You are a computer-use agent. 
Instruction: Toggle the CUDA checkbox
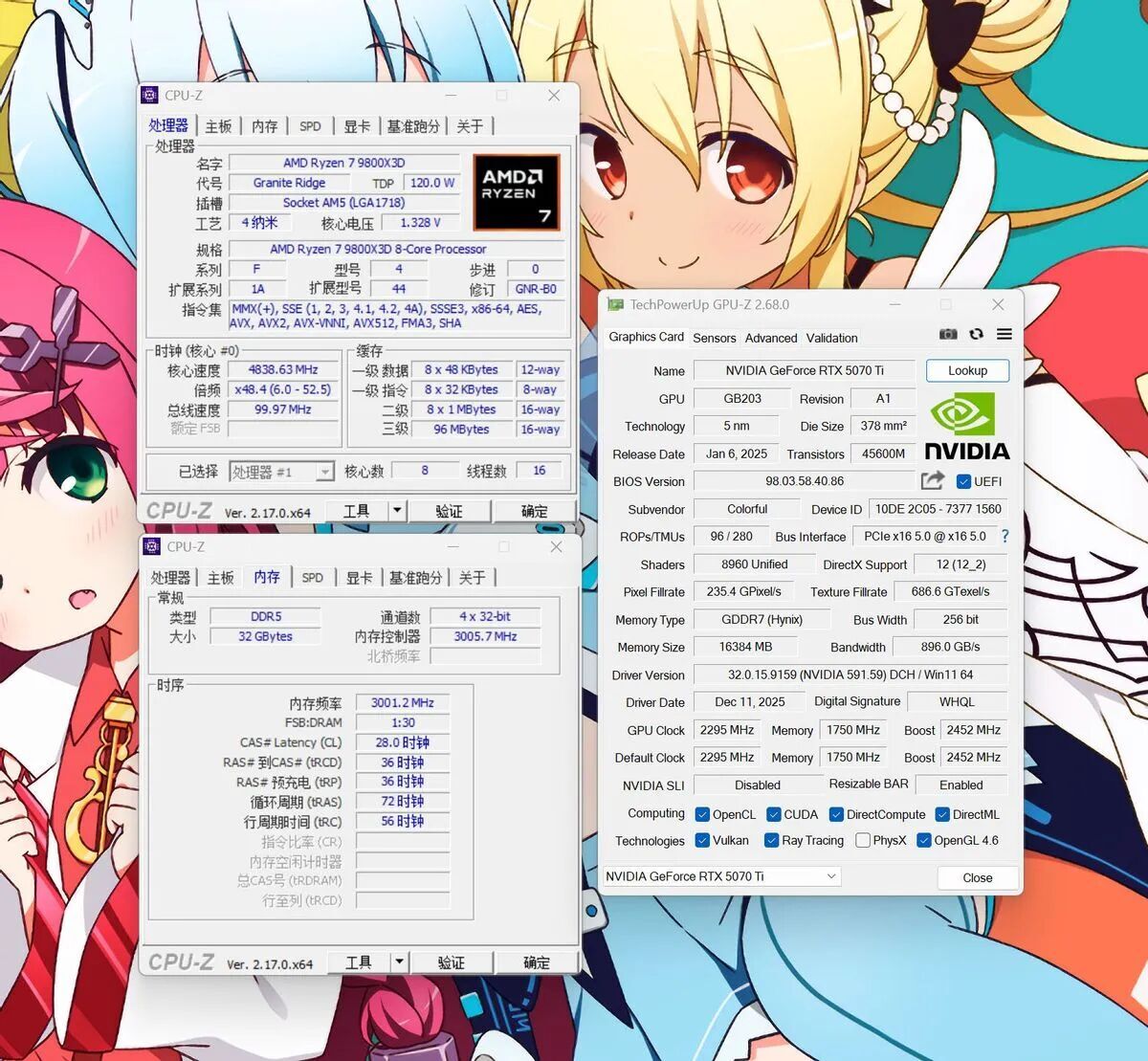(774, 814)
